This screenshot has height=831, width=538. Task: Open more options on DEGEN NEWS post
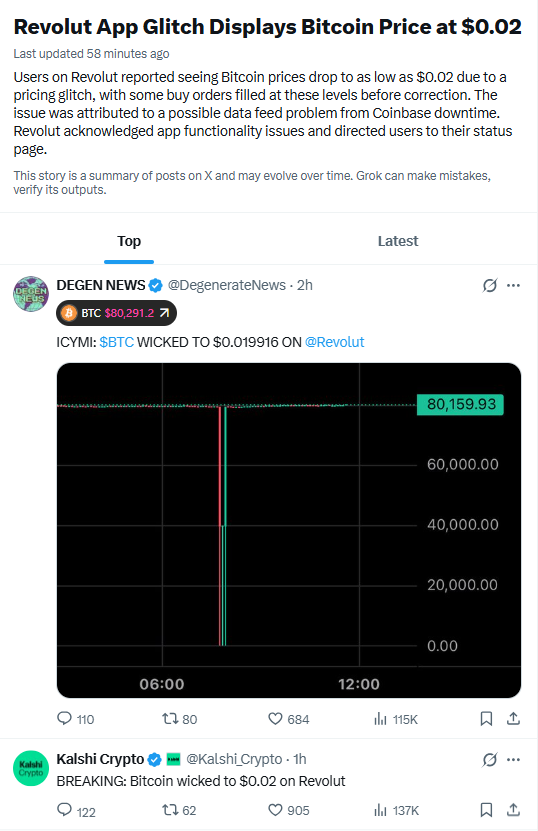tap(513, 285)
